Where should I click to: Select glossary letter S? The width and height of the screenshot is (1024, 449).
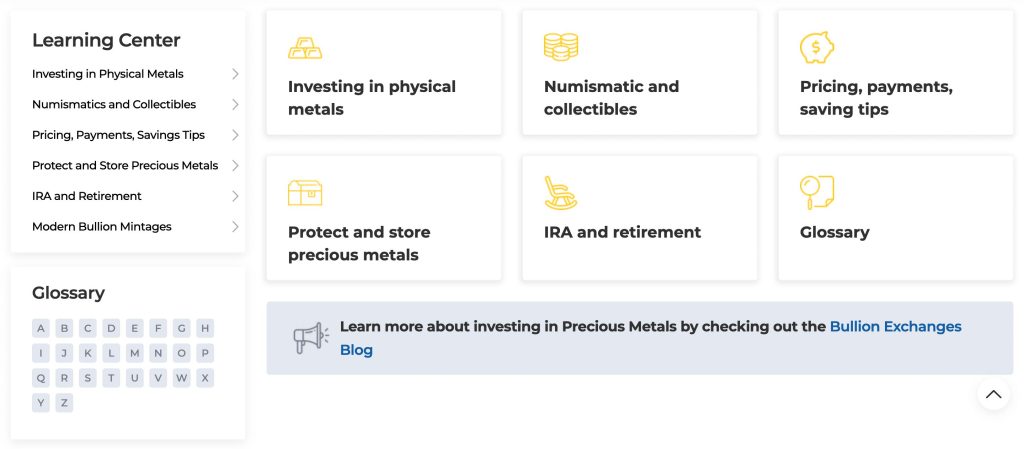pyautogui.click(x=88, y=378)
